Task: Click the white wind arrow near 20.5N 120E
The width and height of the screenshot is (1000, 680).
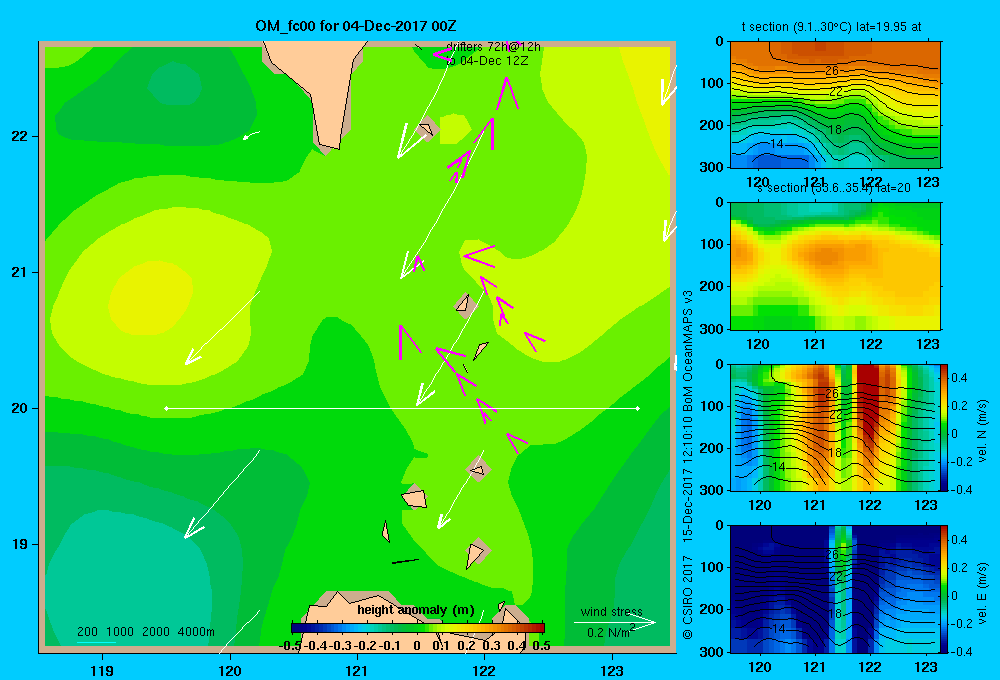Action: (222, 328)
